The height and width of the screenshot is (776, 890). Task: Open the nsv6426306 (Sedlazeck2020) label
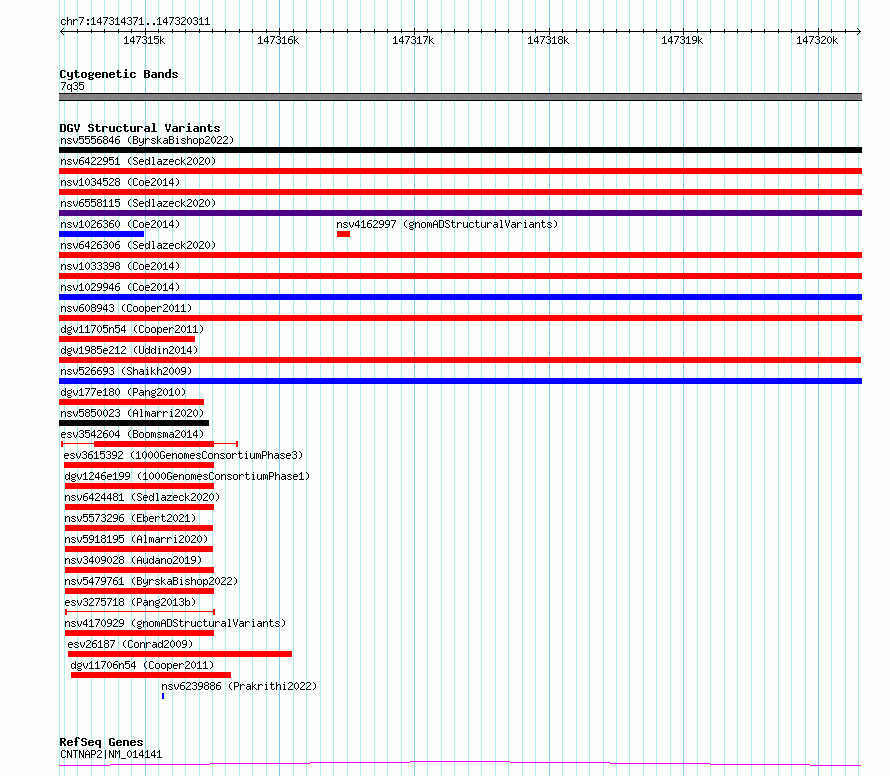[138, 245]
